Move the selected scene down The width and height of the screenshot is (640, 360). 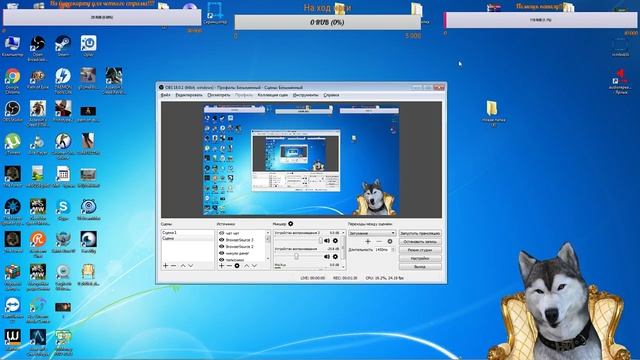click(191, 266)
